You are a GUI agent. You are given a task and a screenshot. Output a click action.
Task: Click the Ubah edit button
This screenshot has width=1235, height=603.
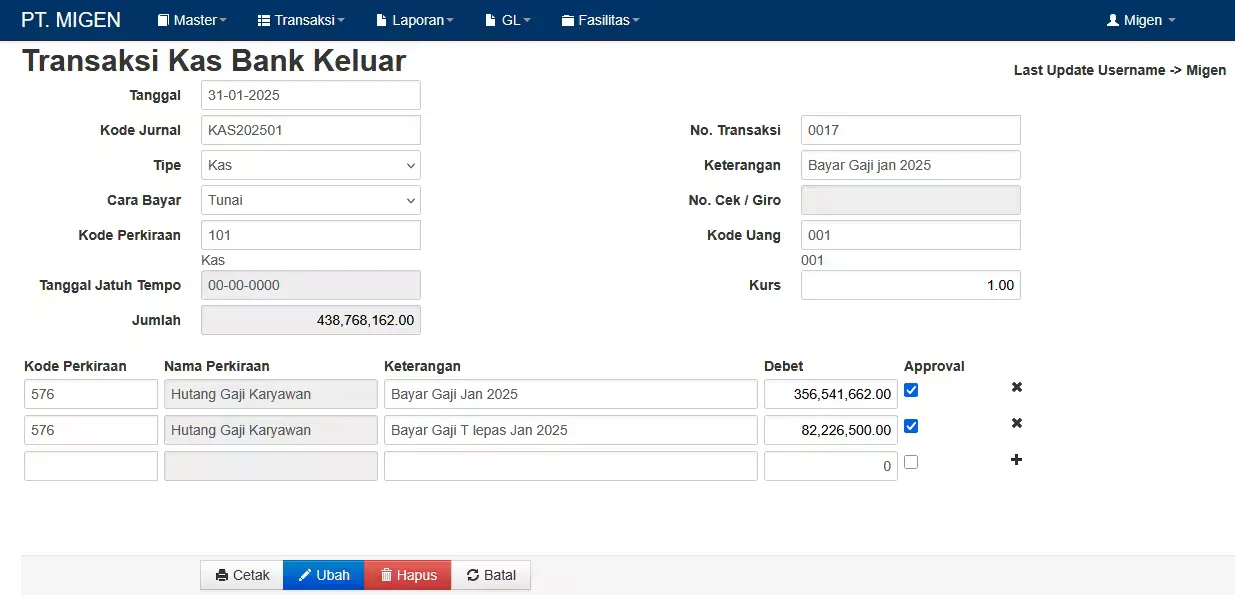(324, 575)
